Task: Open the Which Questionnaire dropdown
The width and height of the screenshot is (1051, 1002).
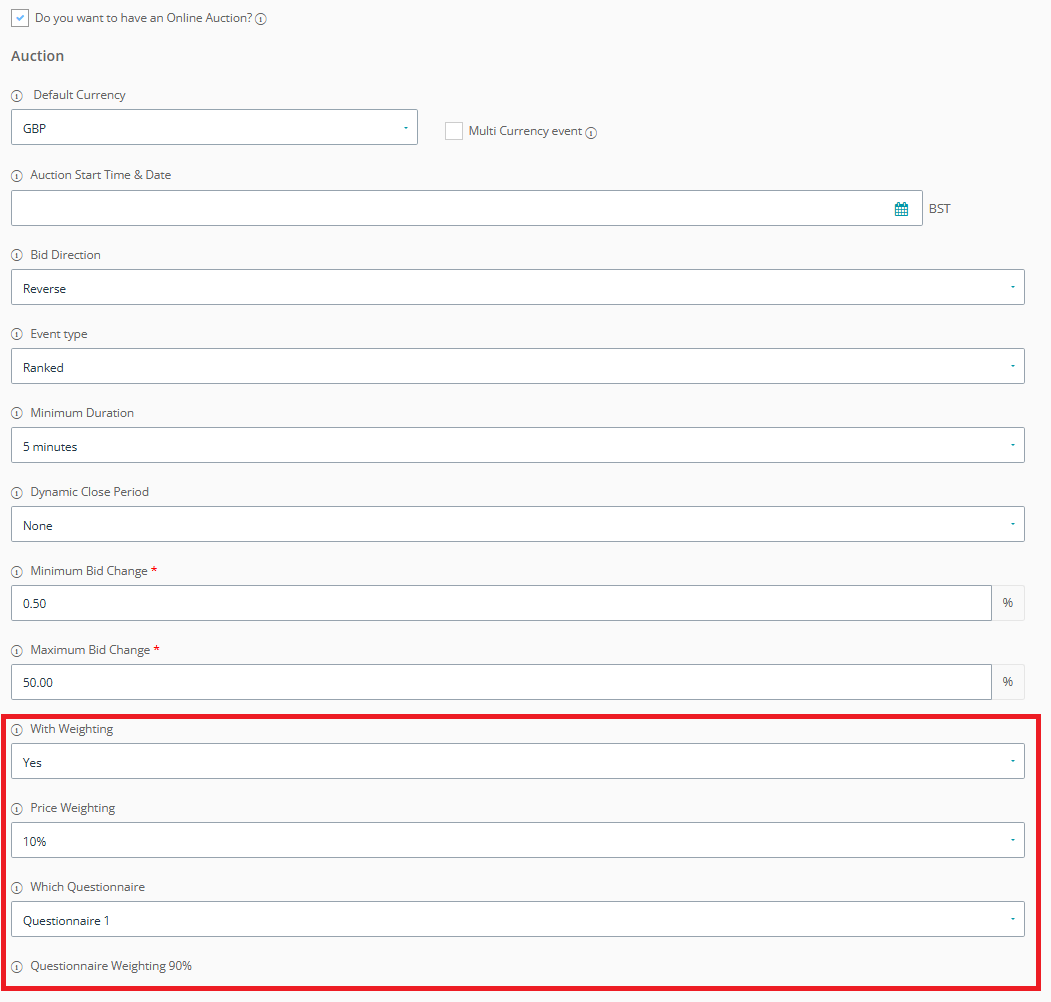Action: (x=517, y=920)
